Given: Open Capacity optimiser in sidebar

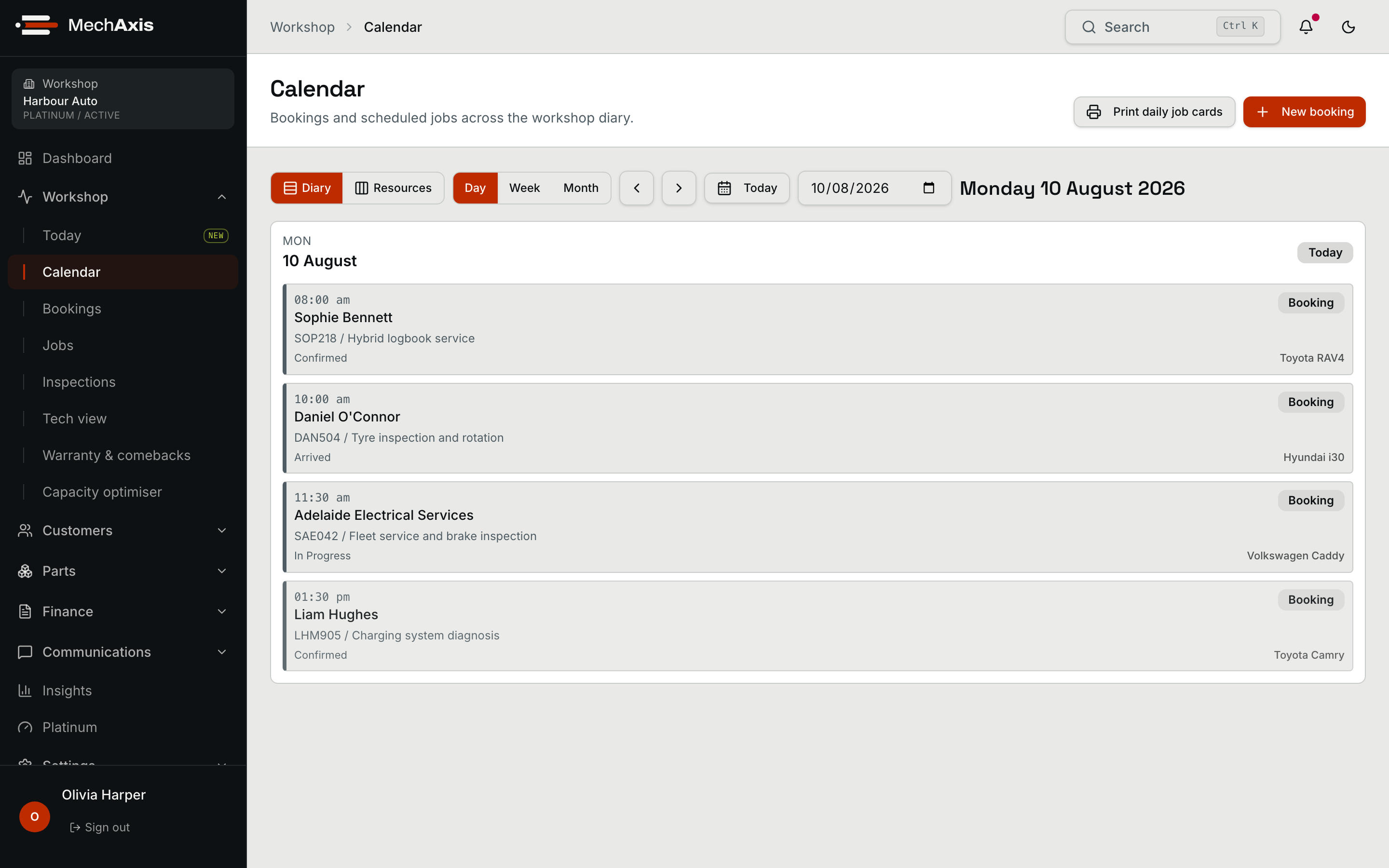Looking at the screenshot, I should click(x=123, y=492).
